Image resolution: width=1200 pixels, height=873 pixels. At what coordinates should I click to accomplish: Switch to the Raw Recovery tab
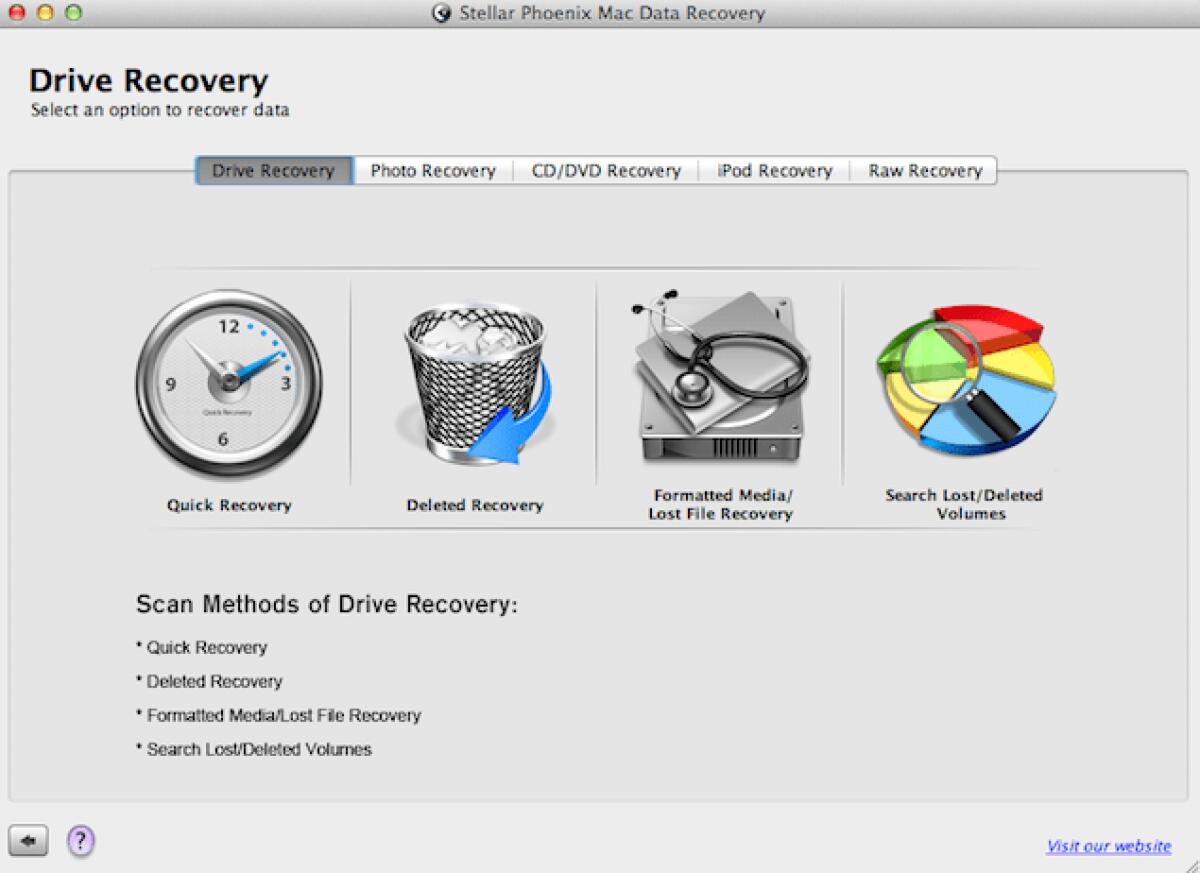(x=923, y=170)
